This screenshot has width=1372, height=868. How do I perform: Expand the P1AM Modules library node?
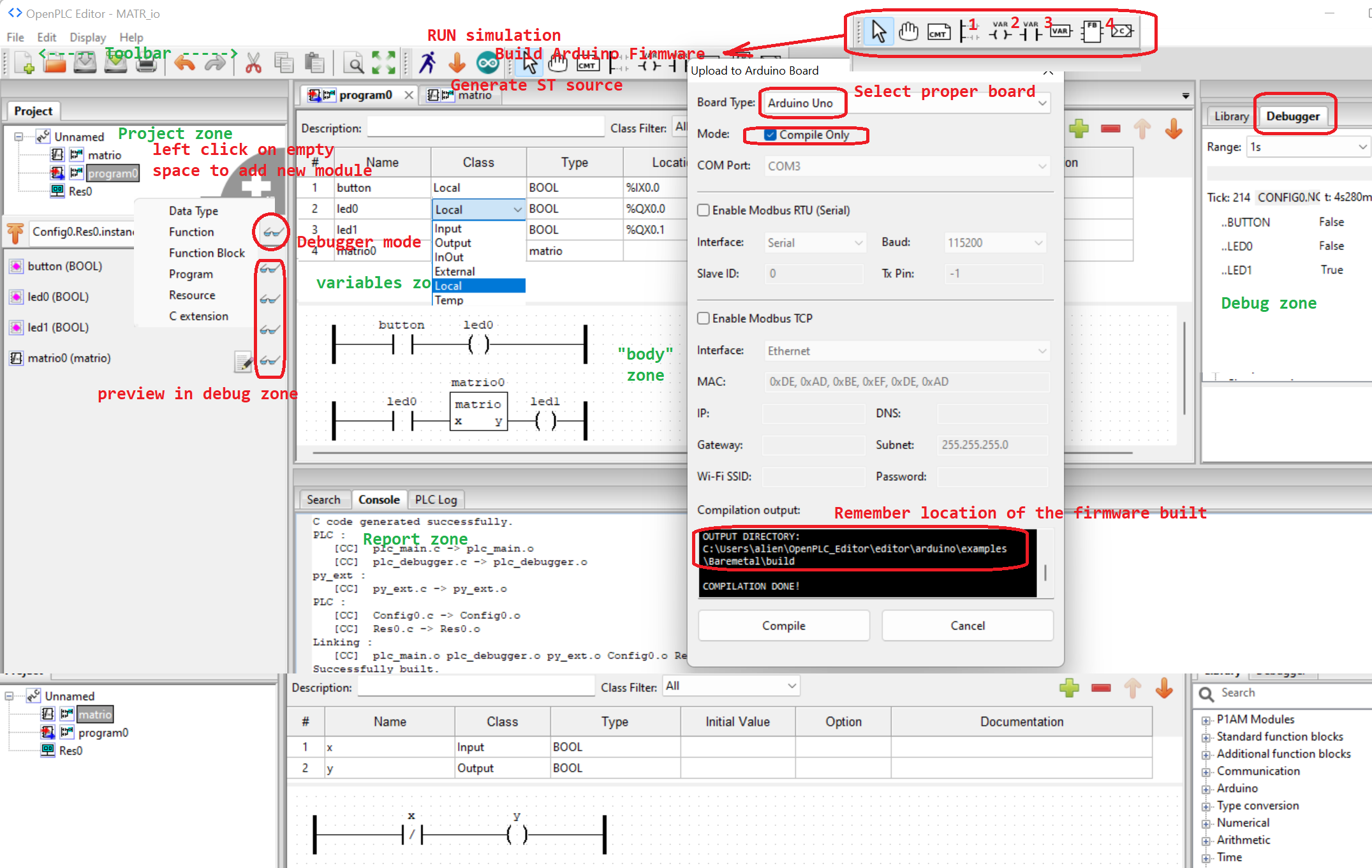1206,720
